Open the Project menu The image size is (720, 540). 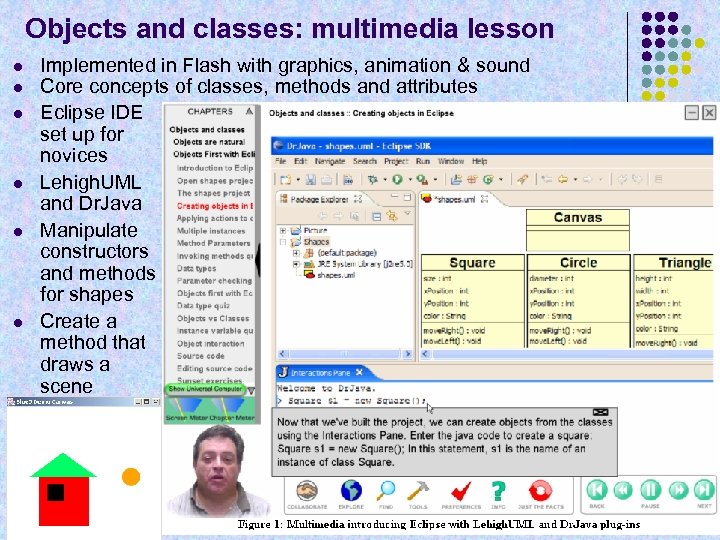point(396,162)
